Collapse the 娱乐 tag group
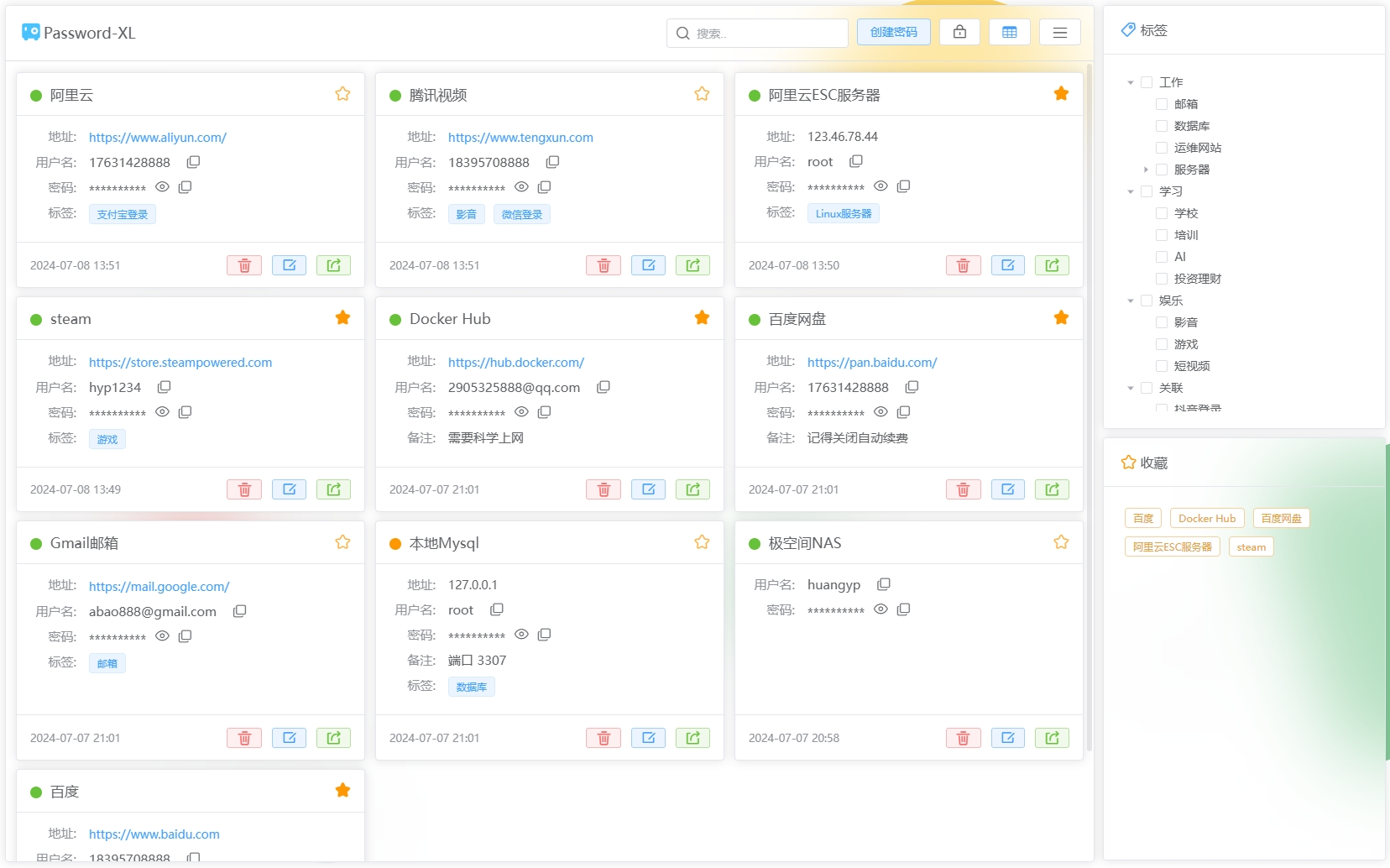 tap(1131, 301)
